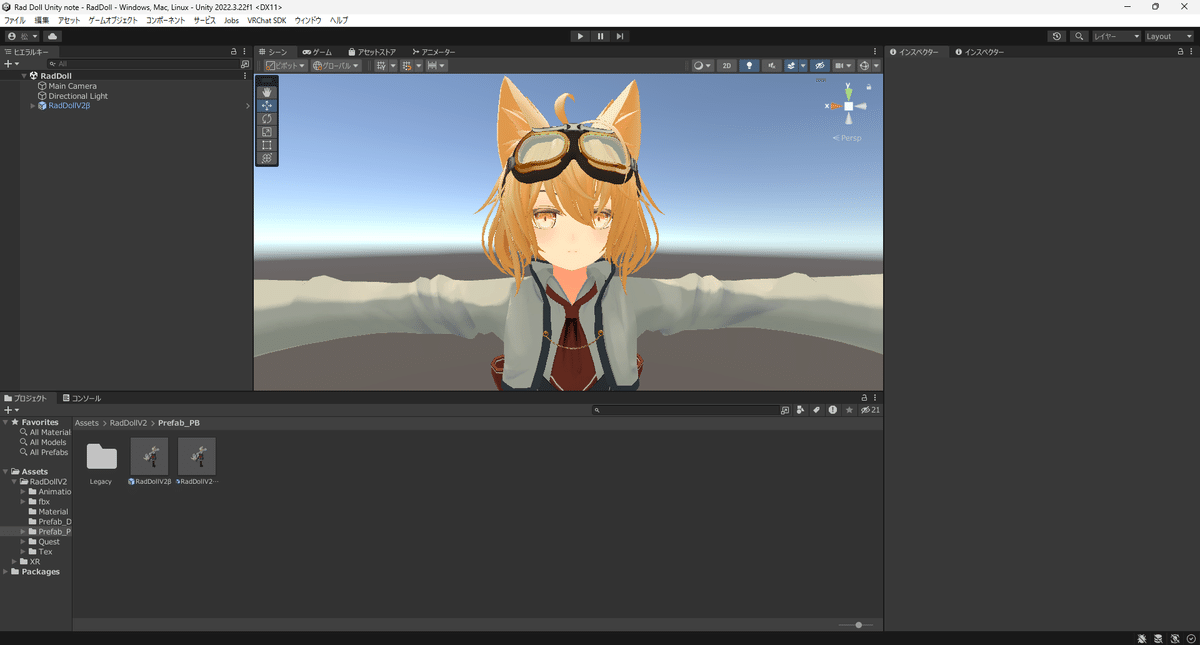This screenshot has height=645, width=1200.
Task: Toggle Project panel lock
Action: [x=865, y=398]
